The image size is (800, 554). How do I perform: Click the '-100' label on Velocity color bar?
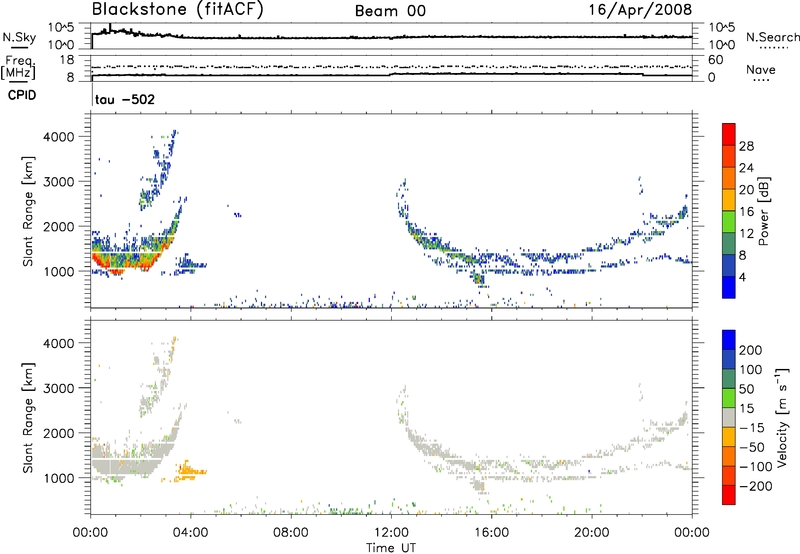coord(755,467)
